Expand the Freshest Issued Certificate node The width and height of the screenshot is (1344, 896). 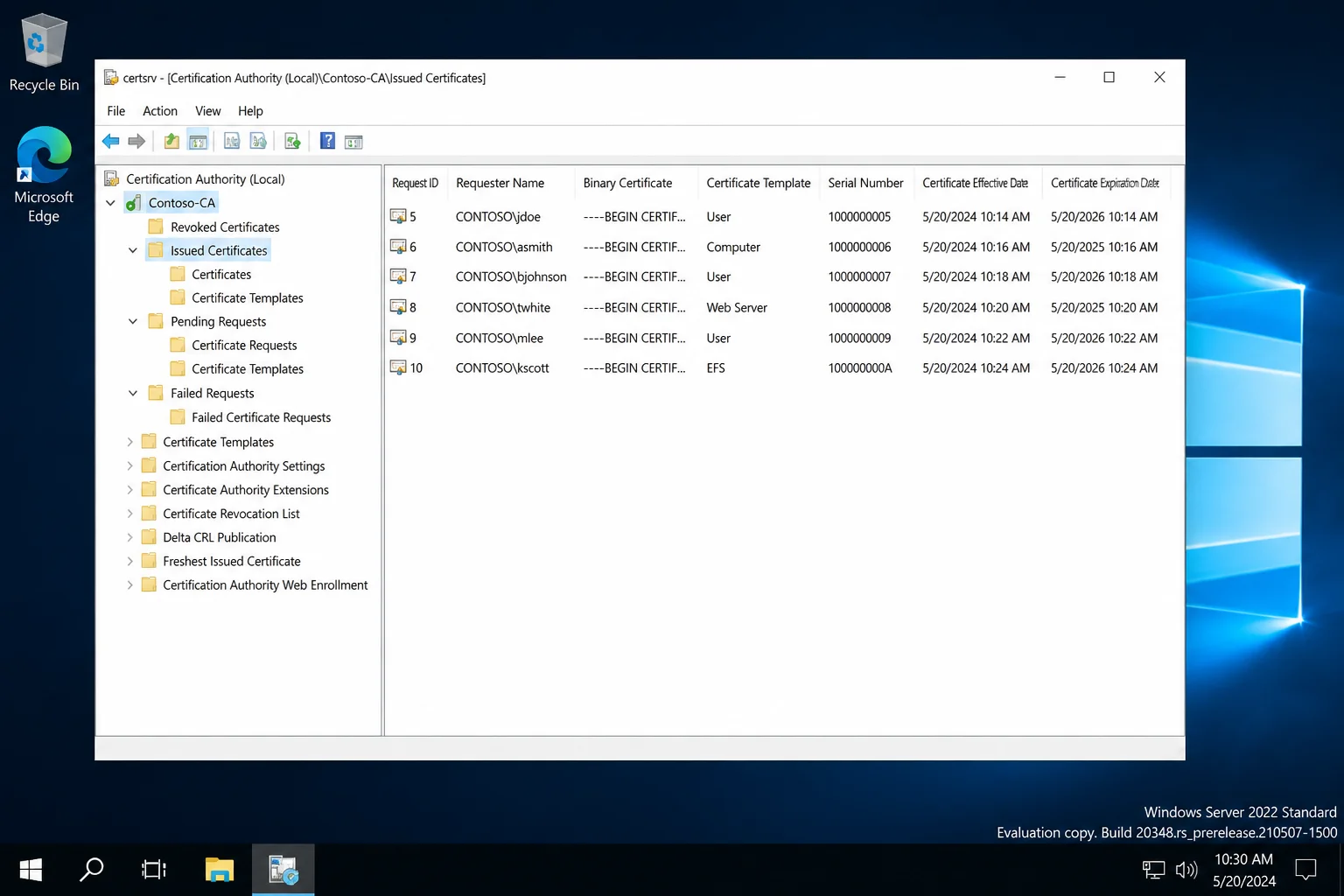point(129,561)
